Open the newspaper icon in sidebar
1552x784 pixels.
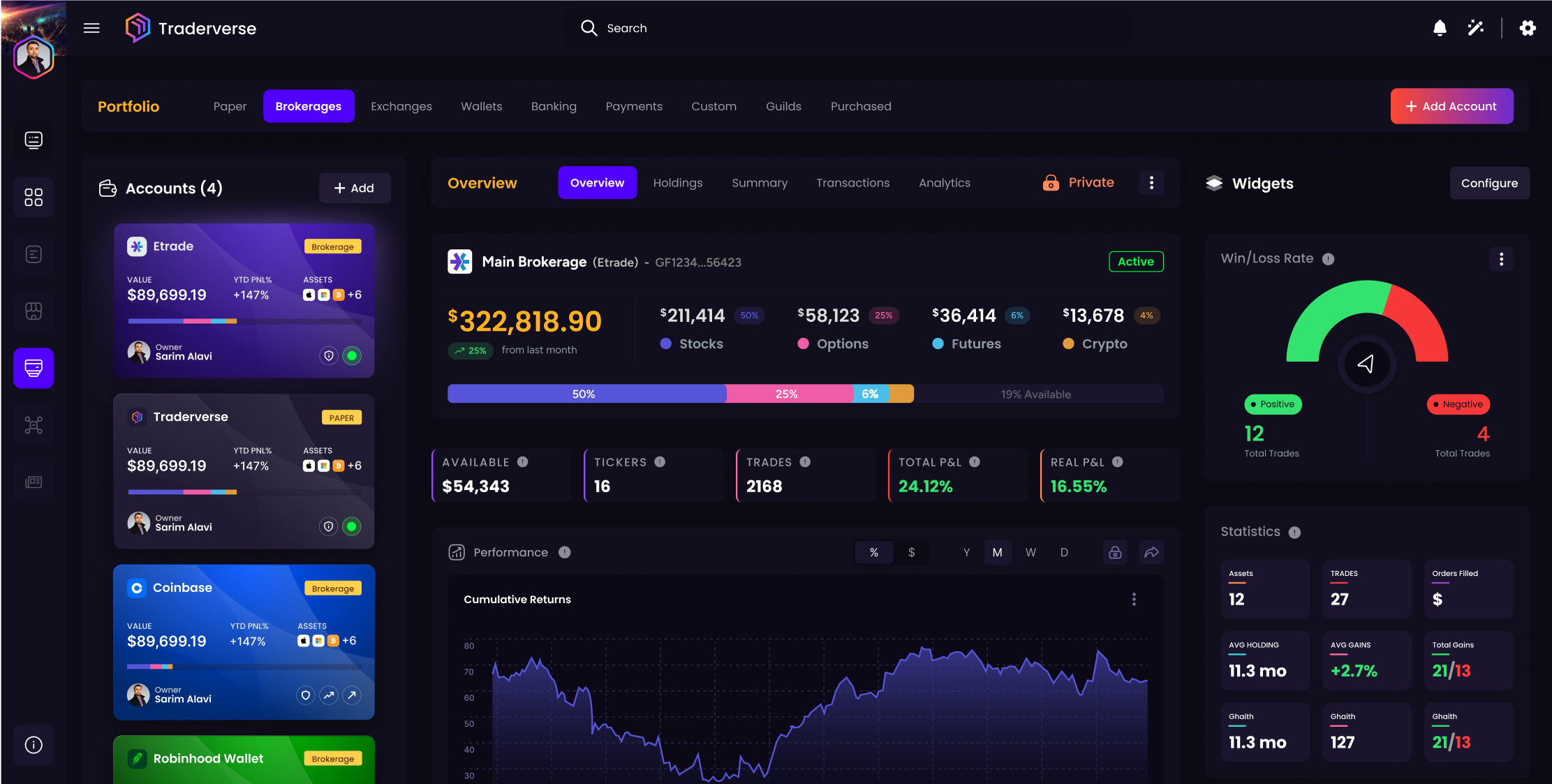(x=33, y=482)
